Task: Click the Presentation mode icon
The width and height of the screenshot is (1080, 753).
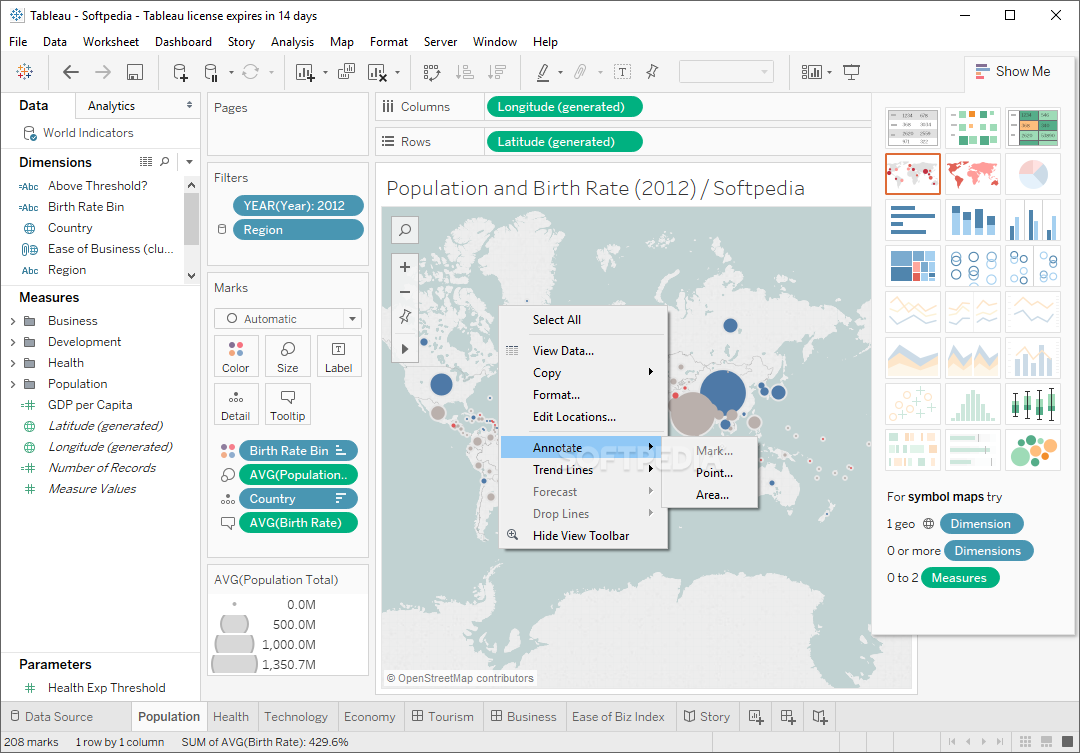Action: tap(851, 72)
